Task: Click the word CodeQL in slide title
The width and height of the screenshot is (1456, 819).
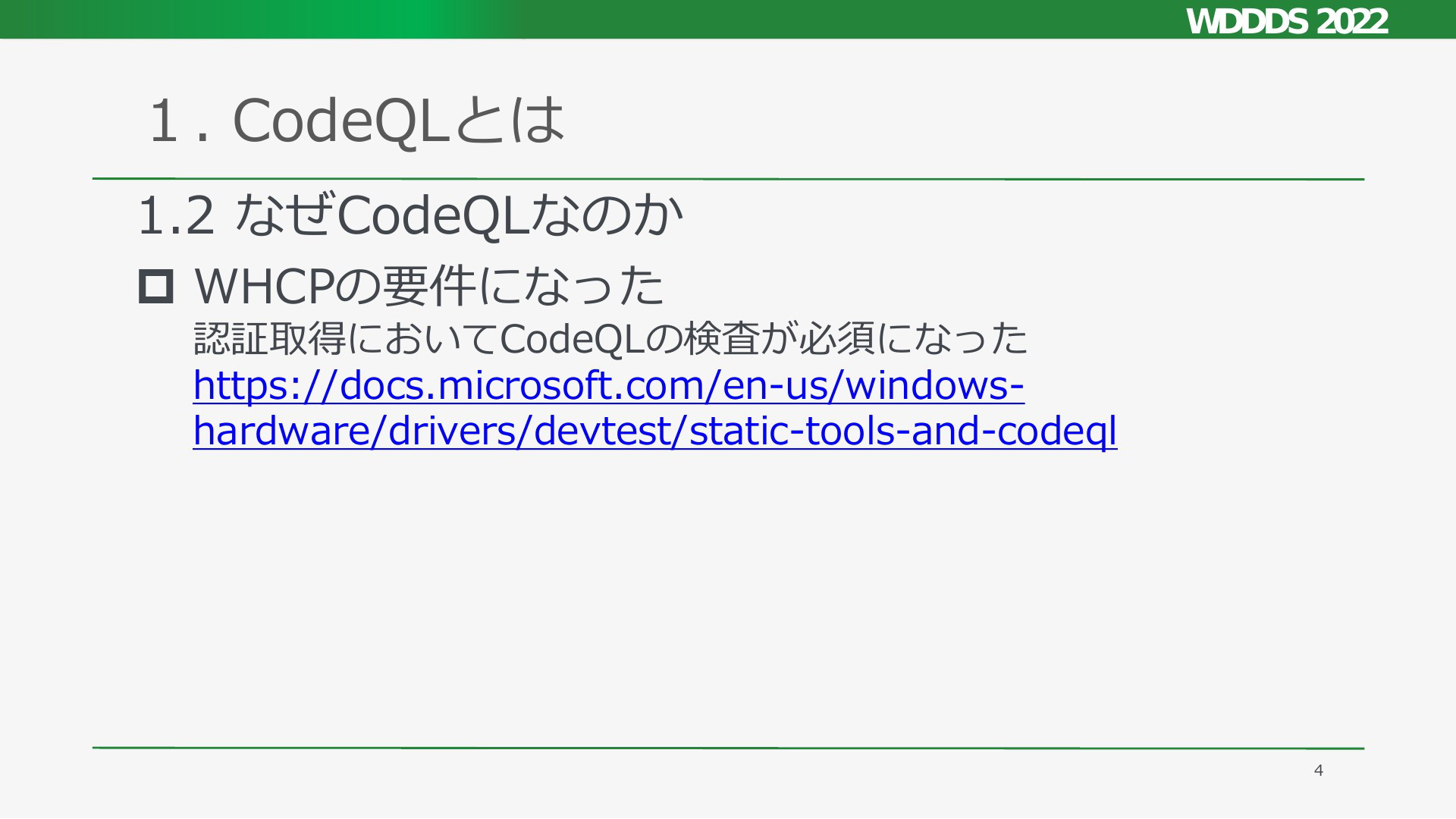Action: pos(341,121)
